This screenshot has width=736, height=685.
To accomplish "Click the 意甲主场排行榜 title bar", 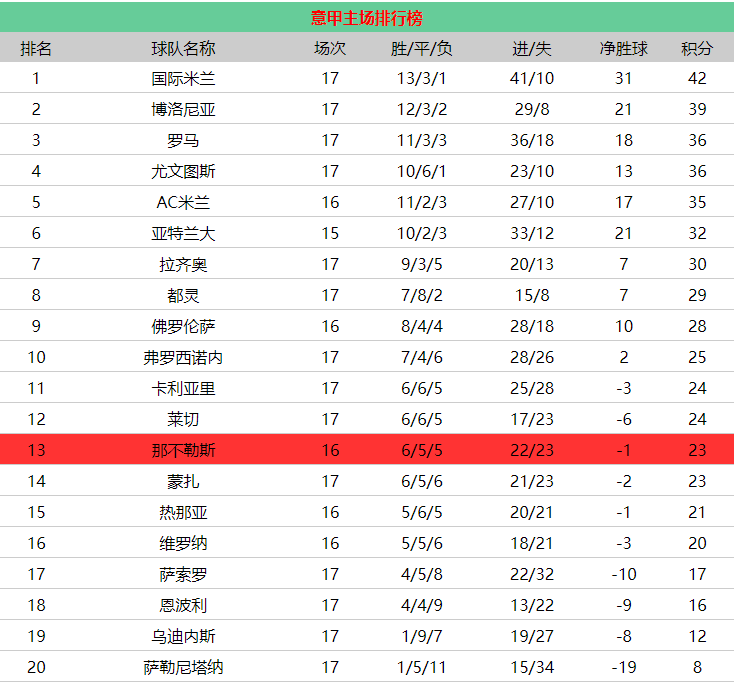I will [x=367, y=18].
